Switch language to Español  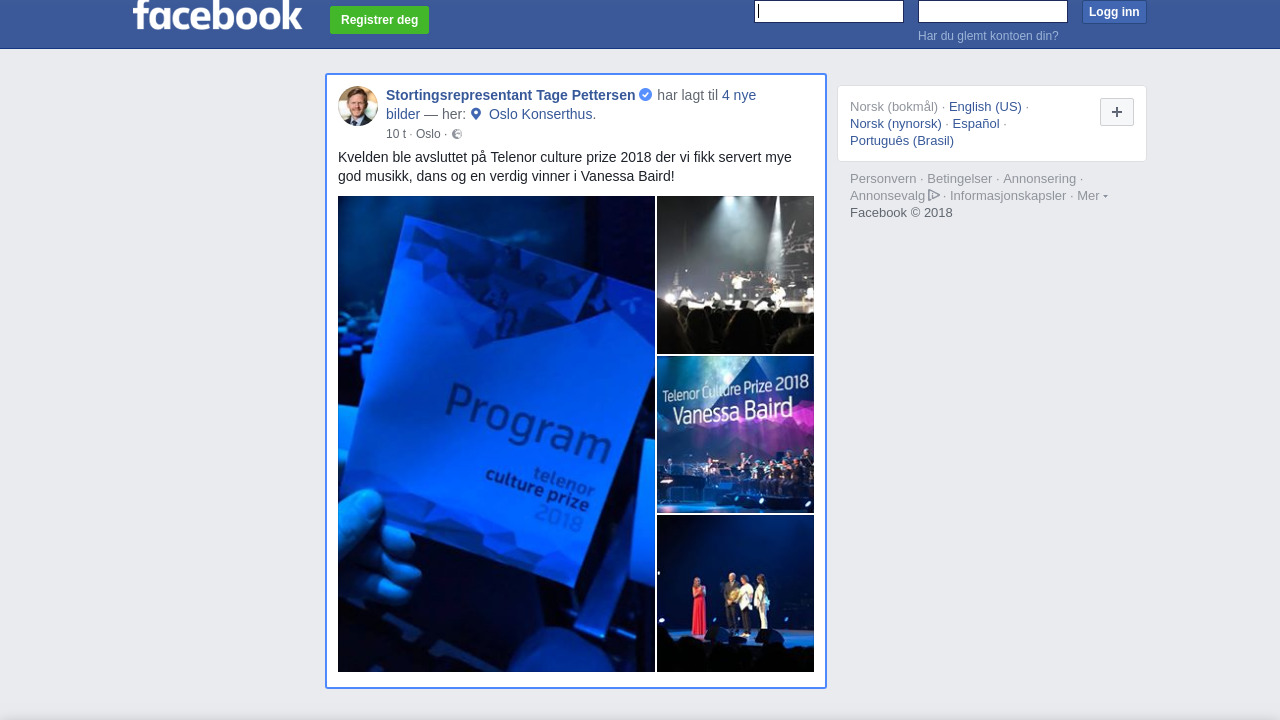coord(976,124)
